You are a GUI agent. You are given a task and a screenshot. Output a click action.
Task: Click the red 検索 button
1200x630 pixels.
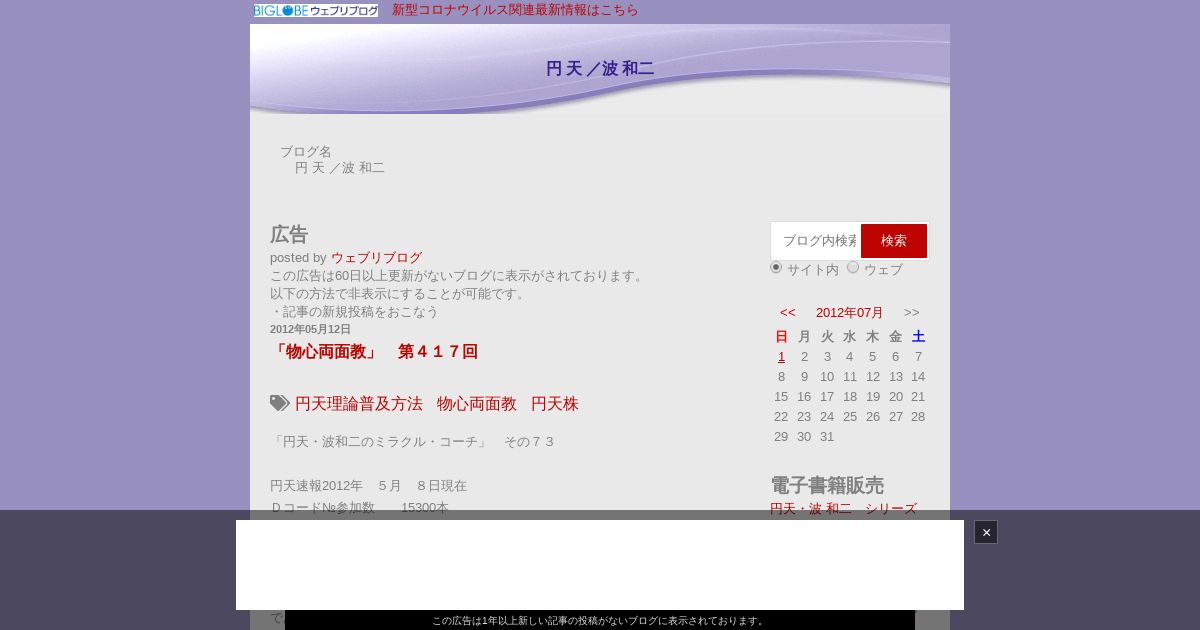(x=894, y=241)
